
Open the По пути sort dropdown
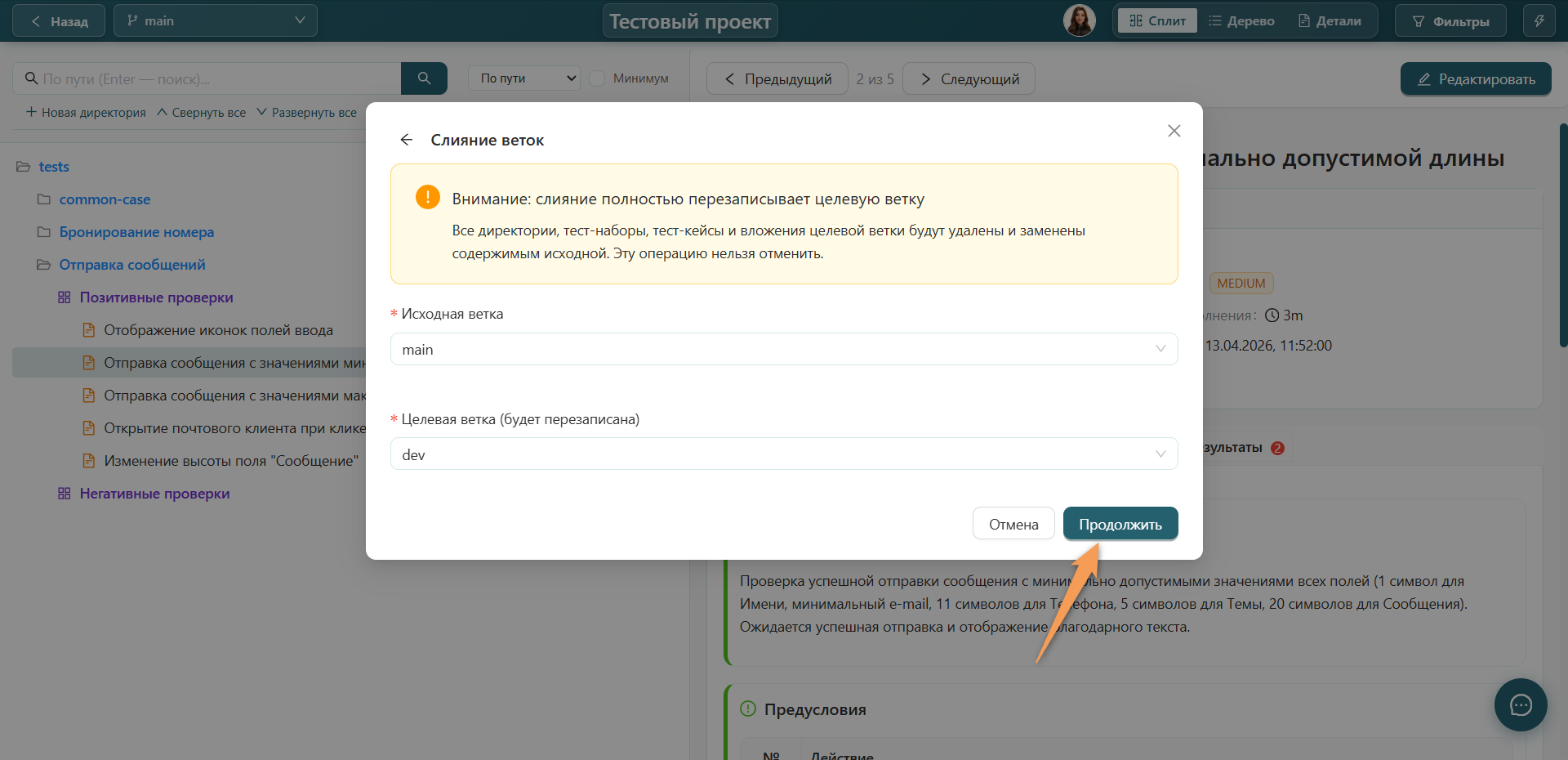click(524, 78)
